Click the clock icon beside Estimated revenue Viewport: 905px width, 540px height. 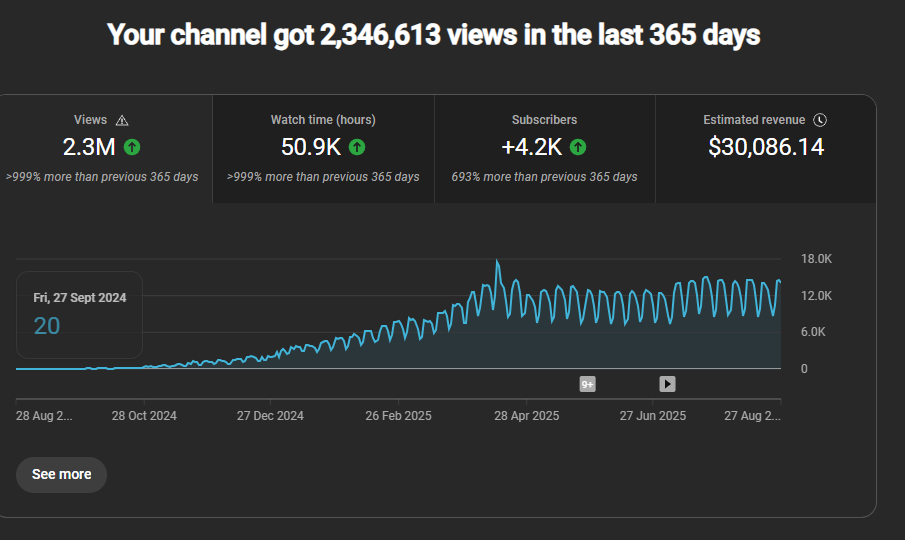[x=820, y=120]
